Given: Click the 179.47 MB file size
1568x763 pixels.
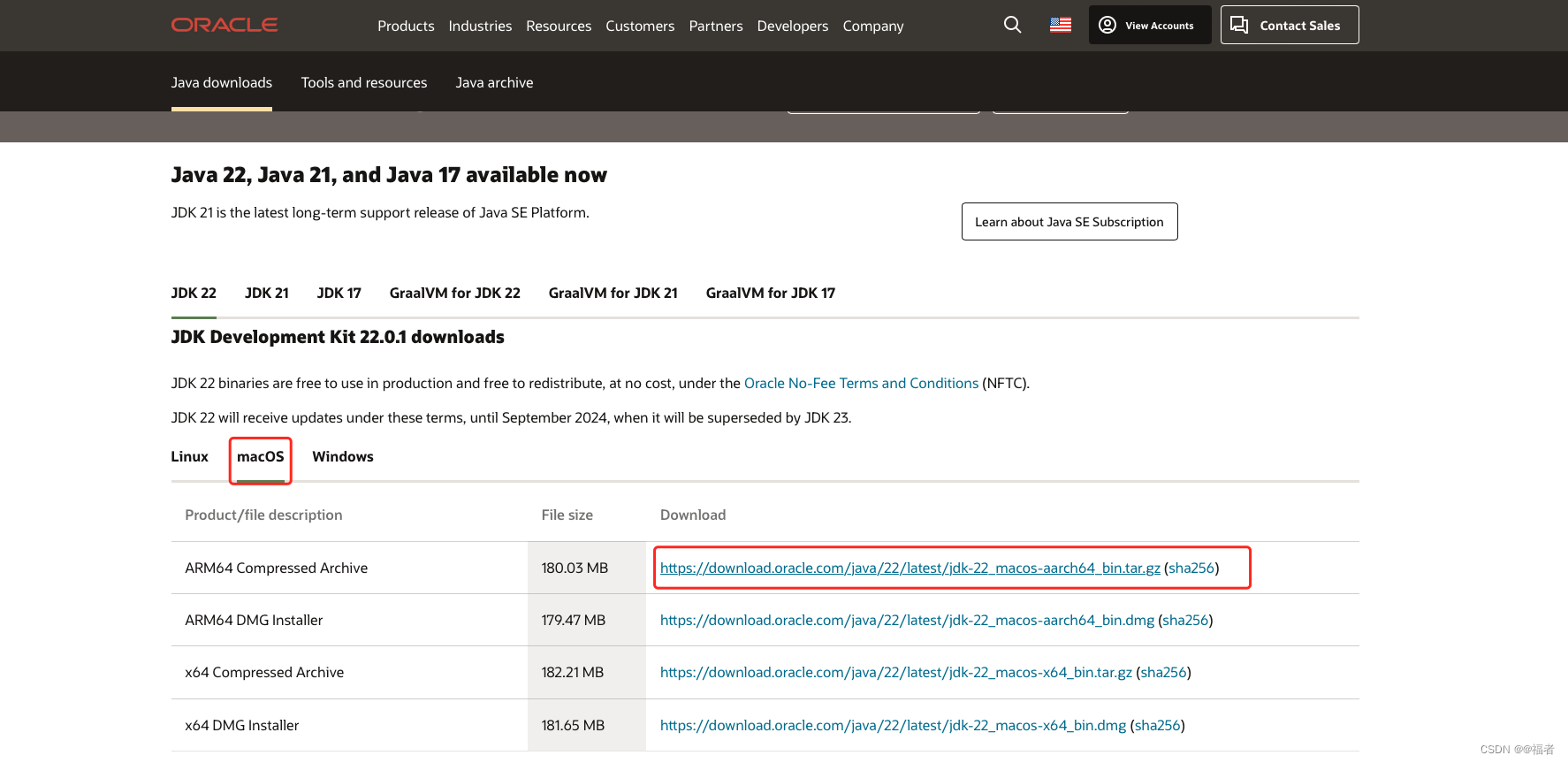Looking at the screenshot, I should click(574, 620).
